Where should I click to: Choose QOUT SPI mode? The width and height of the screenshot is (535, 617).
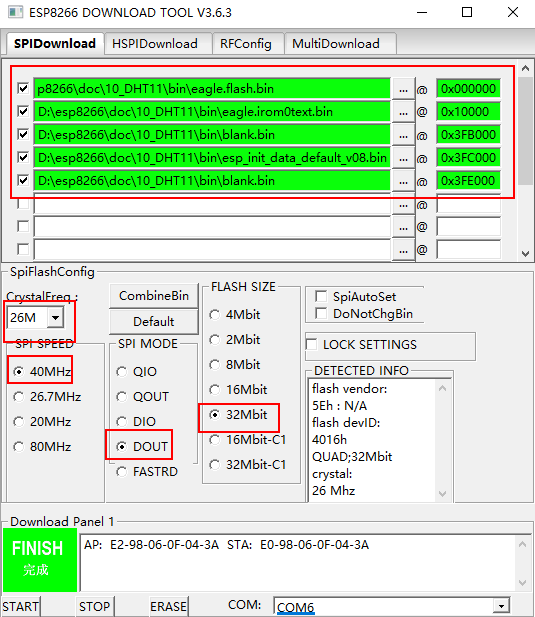[x=142, y=396]
